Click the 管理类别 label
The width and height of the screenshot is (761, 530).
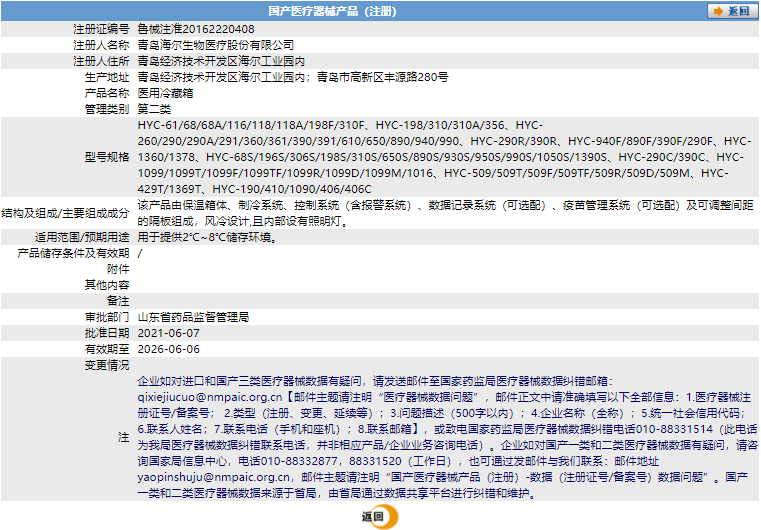point(107,109)
